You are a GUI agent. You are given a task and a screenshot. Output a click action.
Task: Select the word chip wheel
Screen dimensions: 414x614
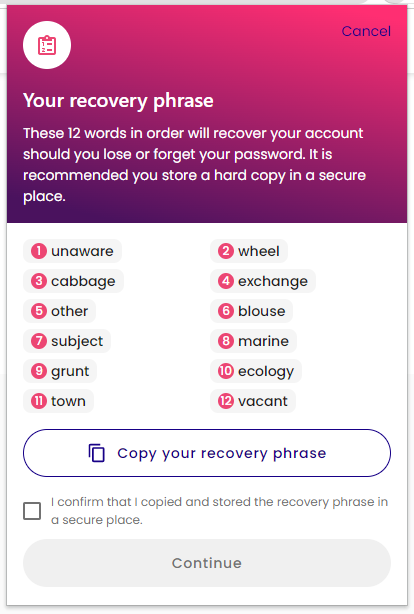pyautogui.click(x=249, y=251)
